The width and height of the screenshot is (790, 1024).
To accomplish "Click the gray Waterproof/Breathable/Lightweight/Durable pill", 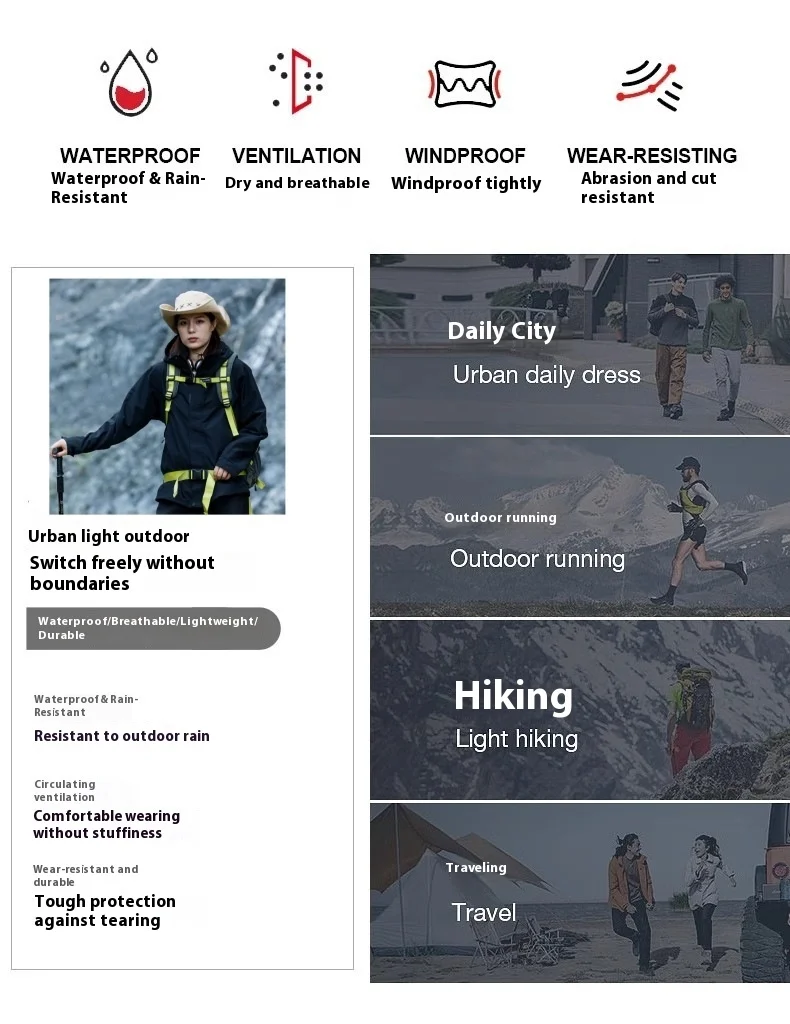I will coord(153,628).
